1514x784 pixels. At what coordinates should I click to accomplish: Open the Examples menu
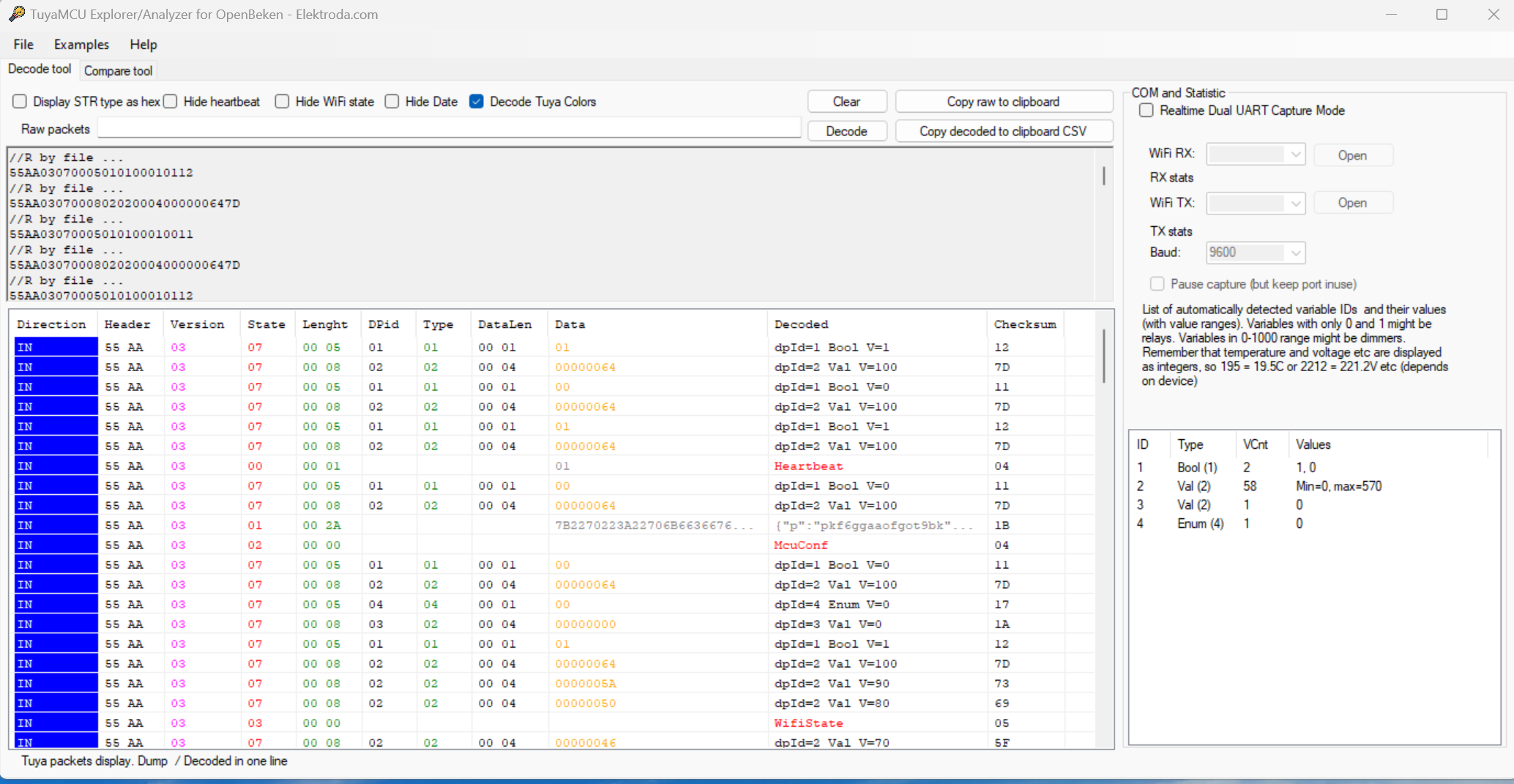pyautogui.click(x=81, y=45)
